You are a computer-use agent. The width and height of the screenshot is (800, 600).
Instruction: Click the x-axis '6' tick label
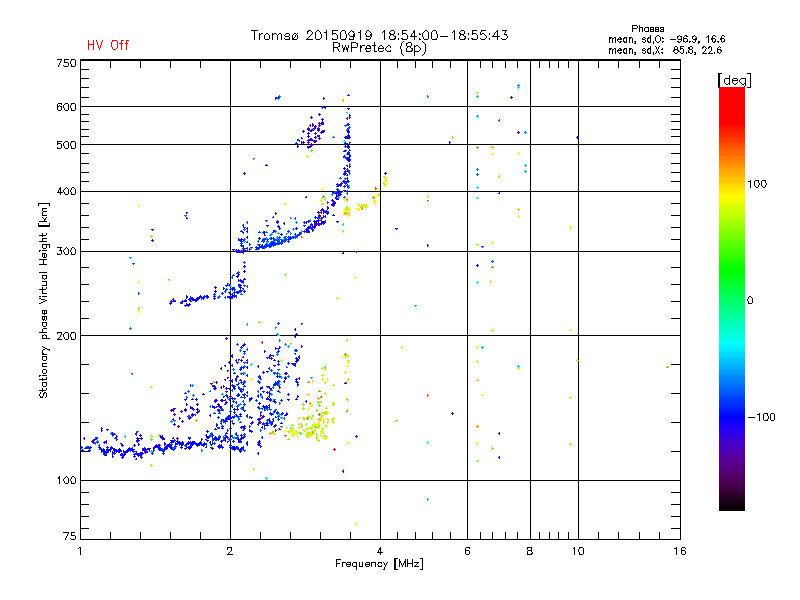pyautogui.click(x=467, y=551)
